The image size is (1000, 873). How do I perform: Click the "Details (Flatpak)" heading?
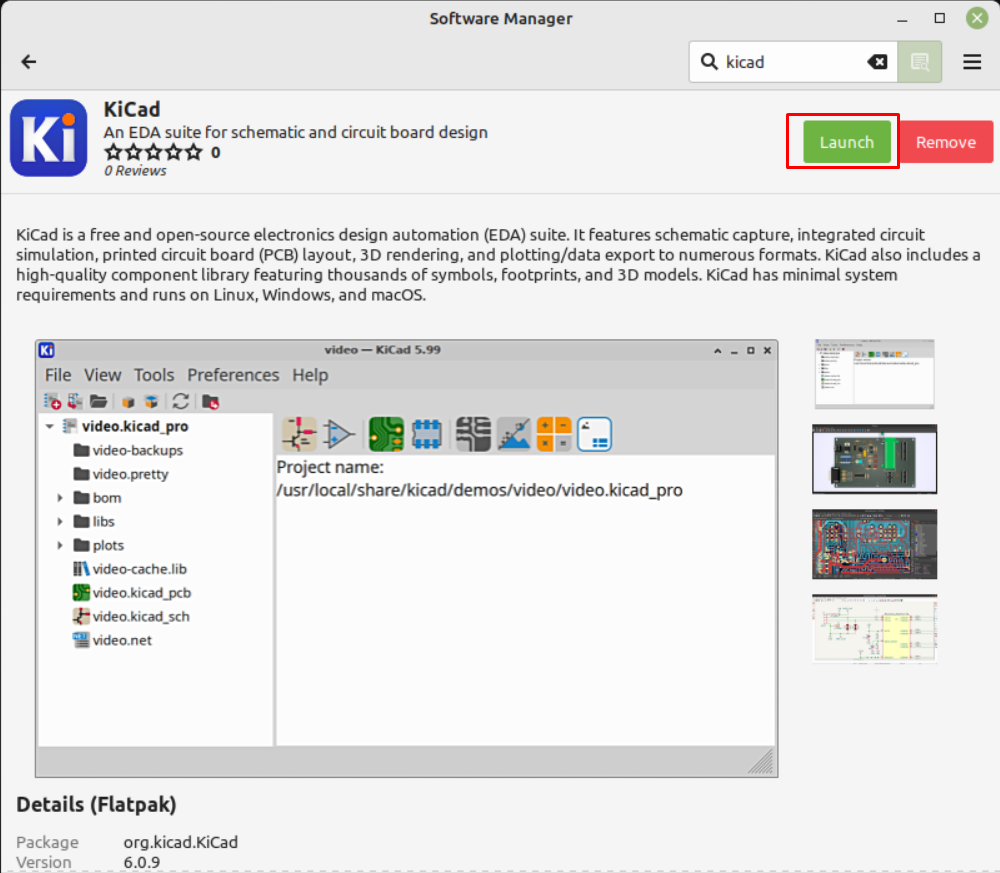(x=96, y=804)
